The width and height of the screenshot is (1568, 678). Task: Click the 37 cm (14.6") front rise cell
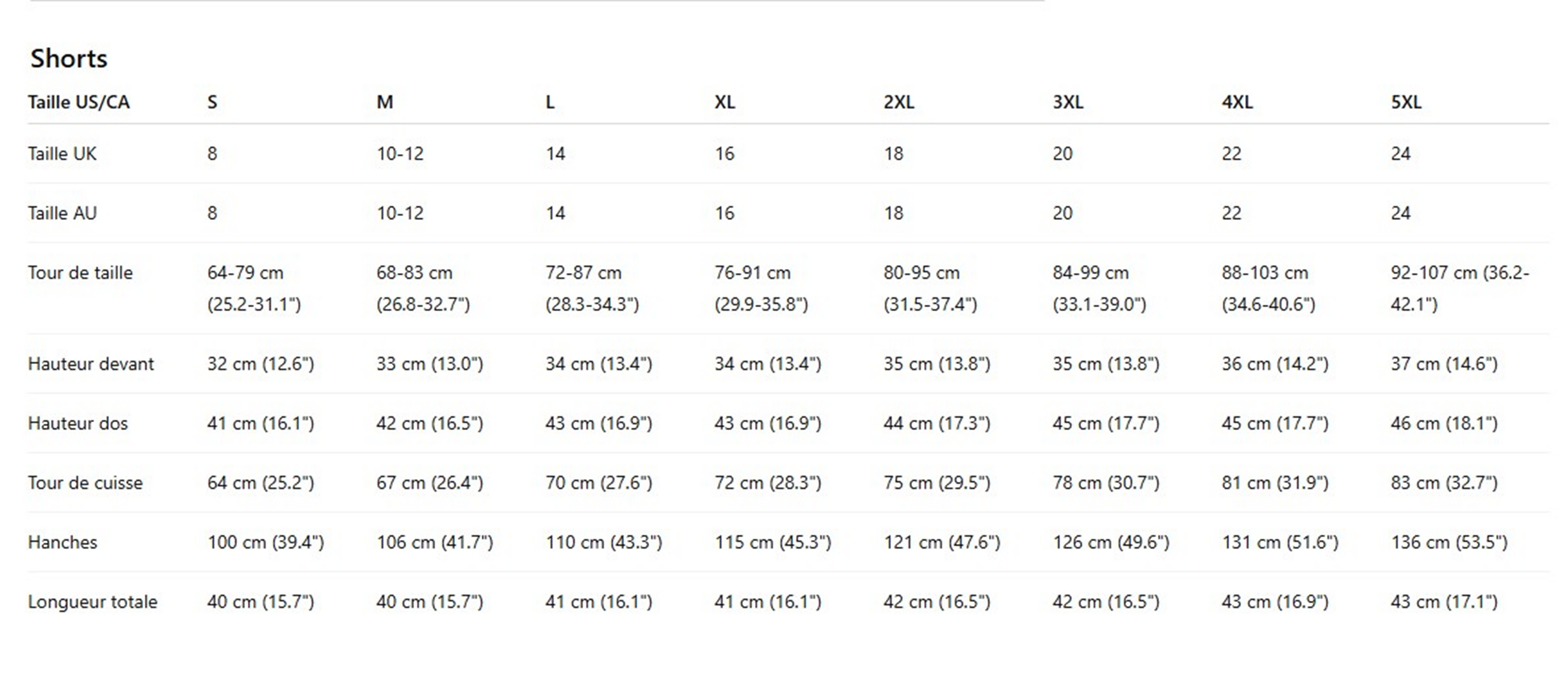pyautogui.click(x=1444, y=364)
